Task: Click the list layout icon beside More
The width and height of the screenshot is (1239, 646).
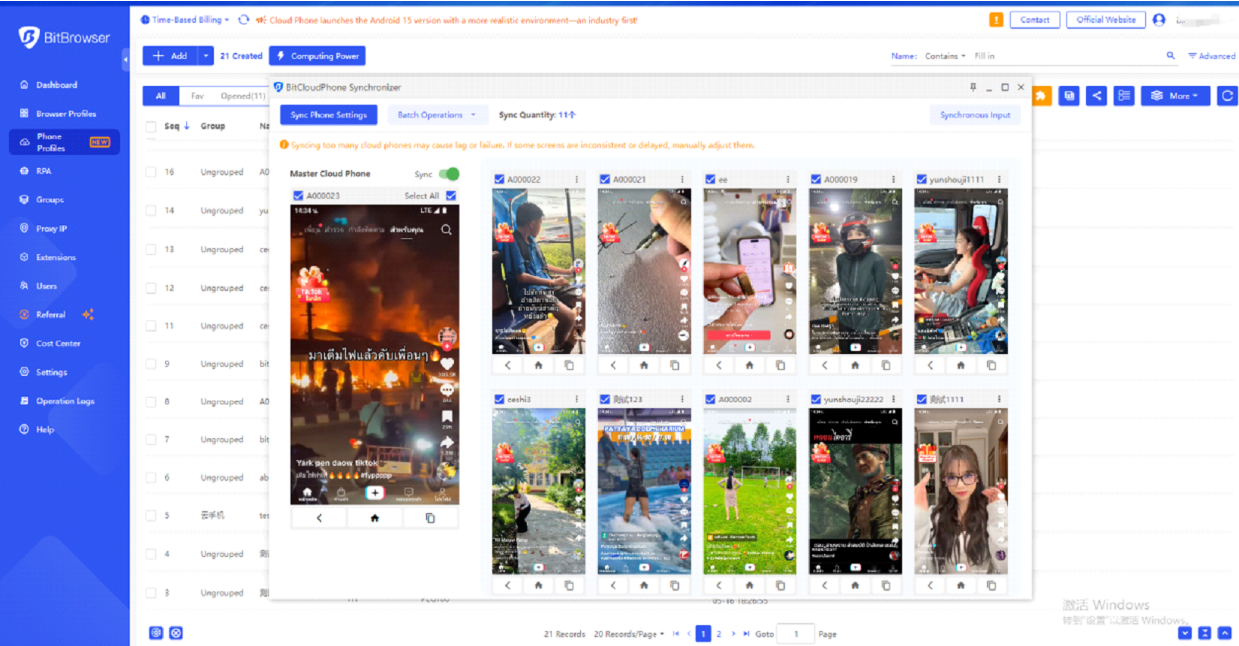Action: pyautogui.click(x=1125, y=96)
